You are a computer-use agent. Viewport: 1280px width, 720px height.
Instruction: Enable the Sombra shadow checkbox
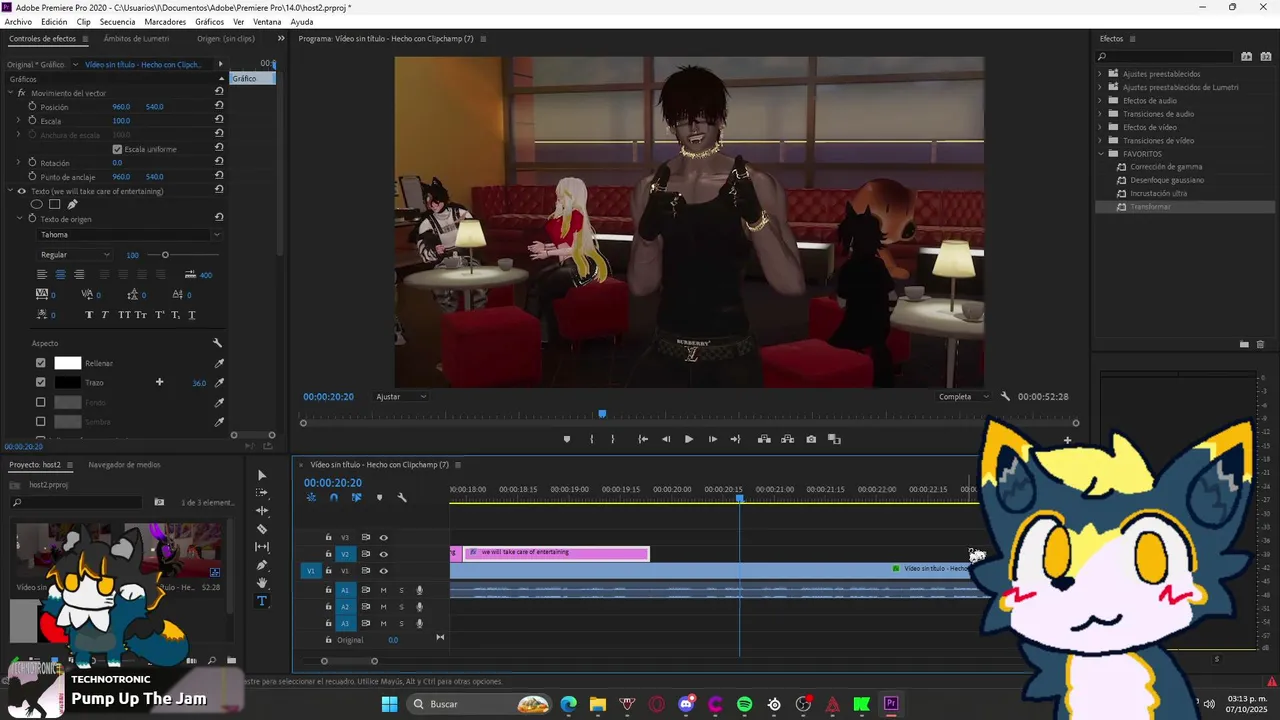click(x=41, y=422)
